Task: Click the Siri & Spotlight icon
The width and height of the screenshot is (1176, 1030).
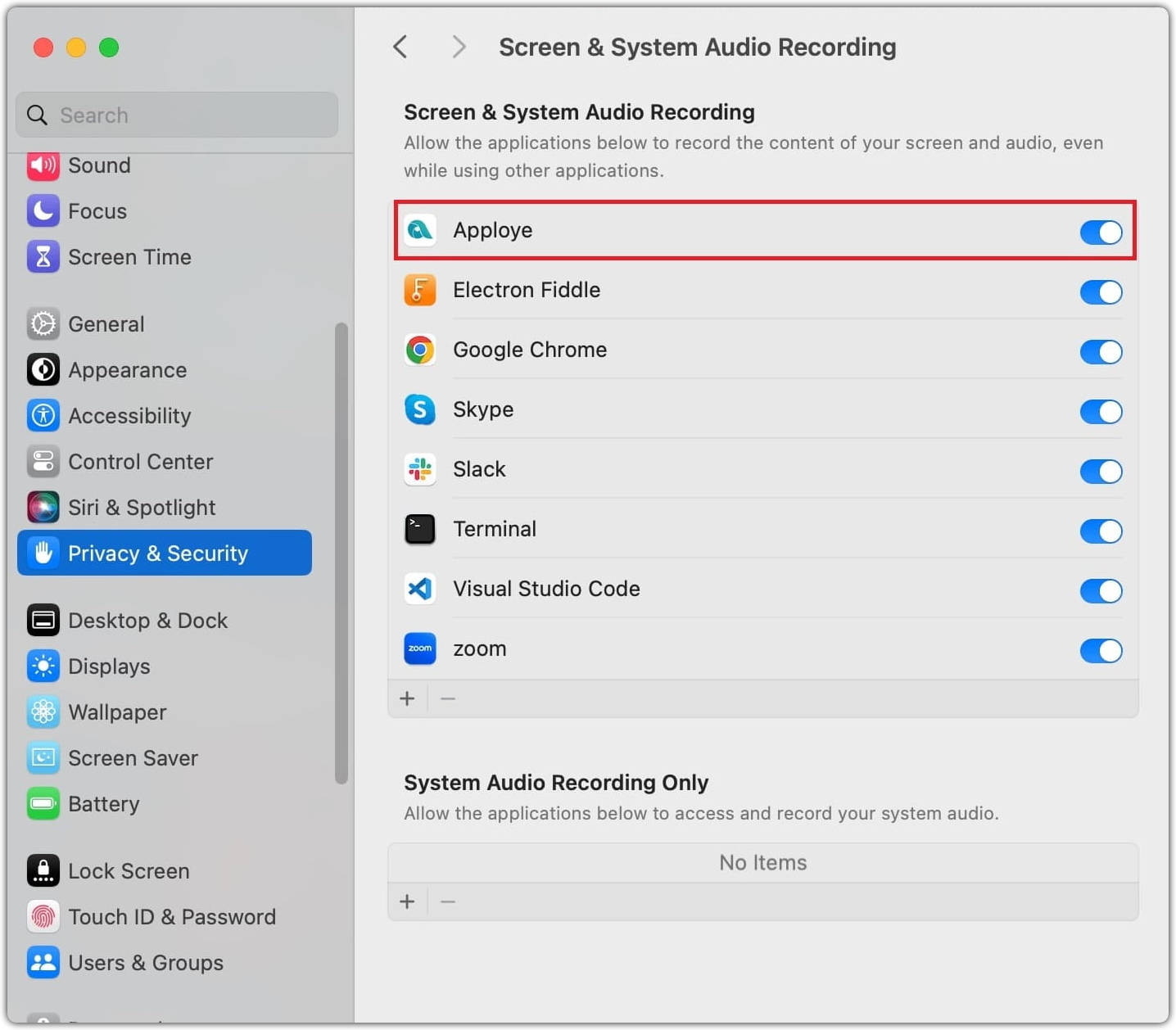Action: pyautogui.click(x=43, y=508)
